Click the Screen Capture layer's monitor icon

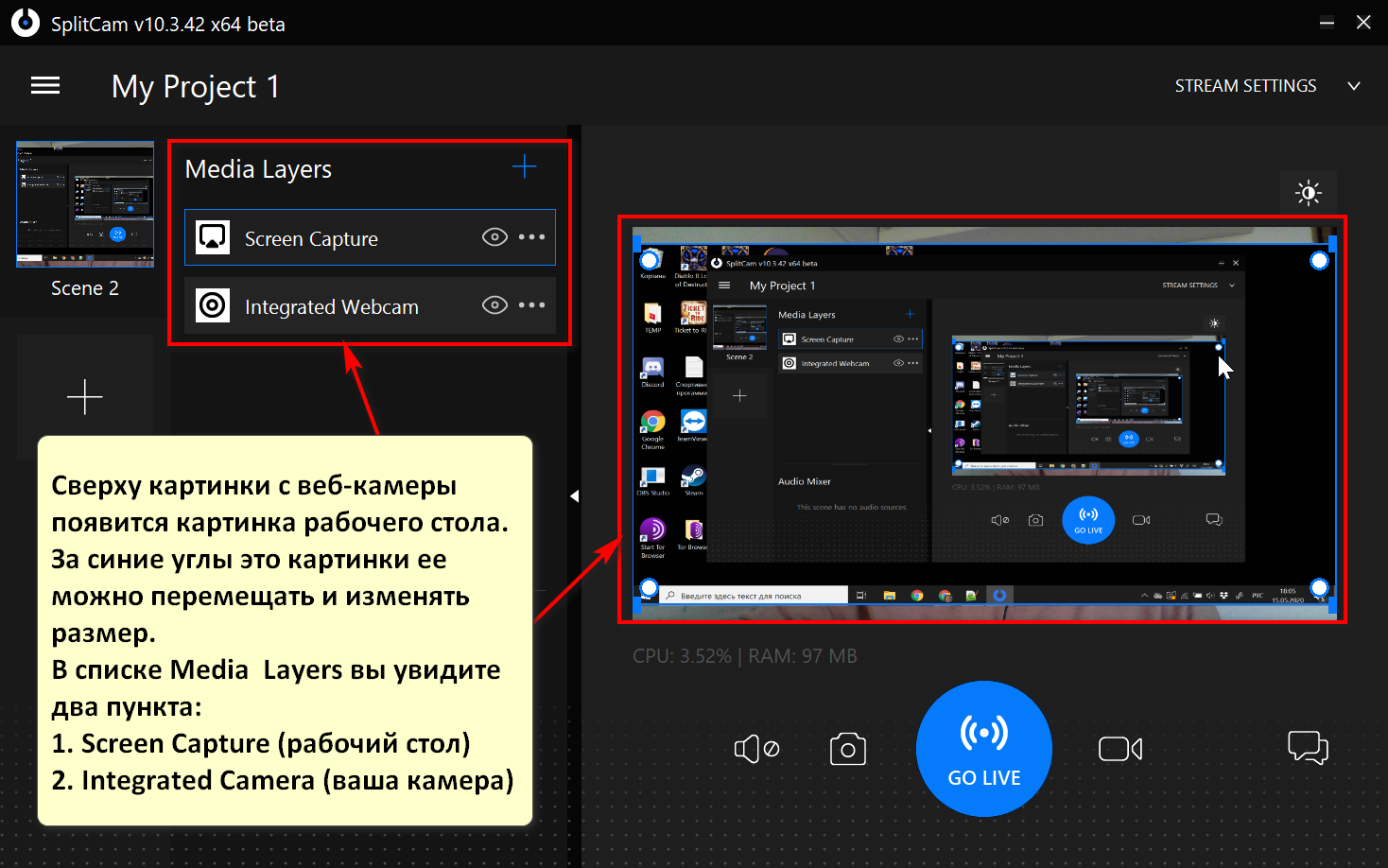213,237
